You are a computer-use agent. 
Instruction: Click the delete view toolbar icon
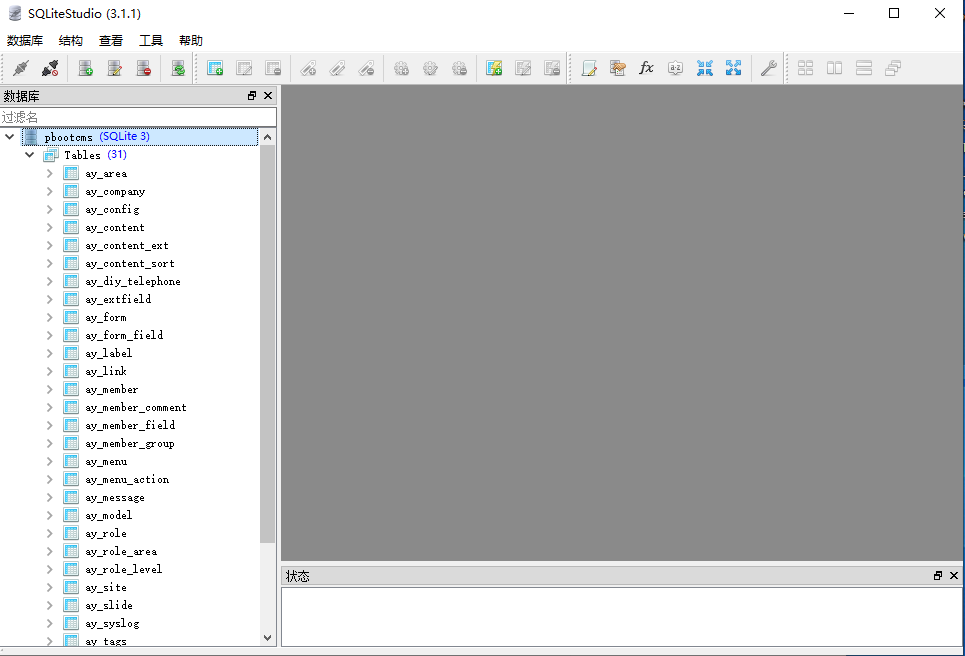tap(552, 68)
